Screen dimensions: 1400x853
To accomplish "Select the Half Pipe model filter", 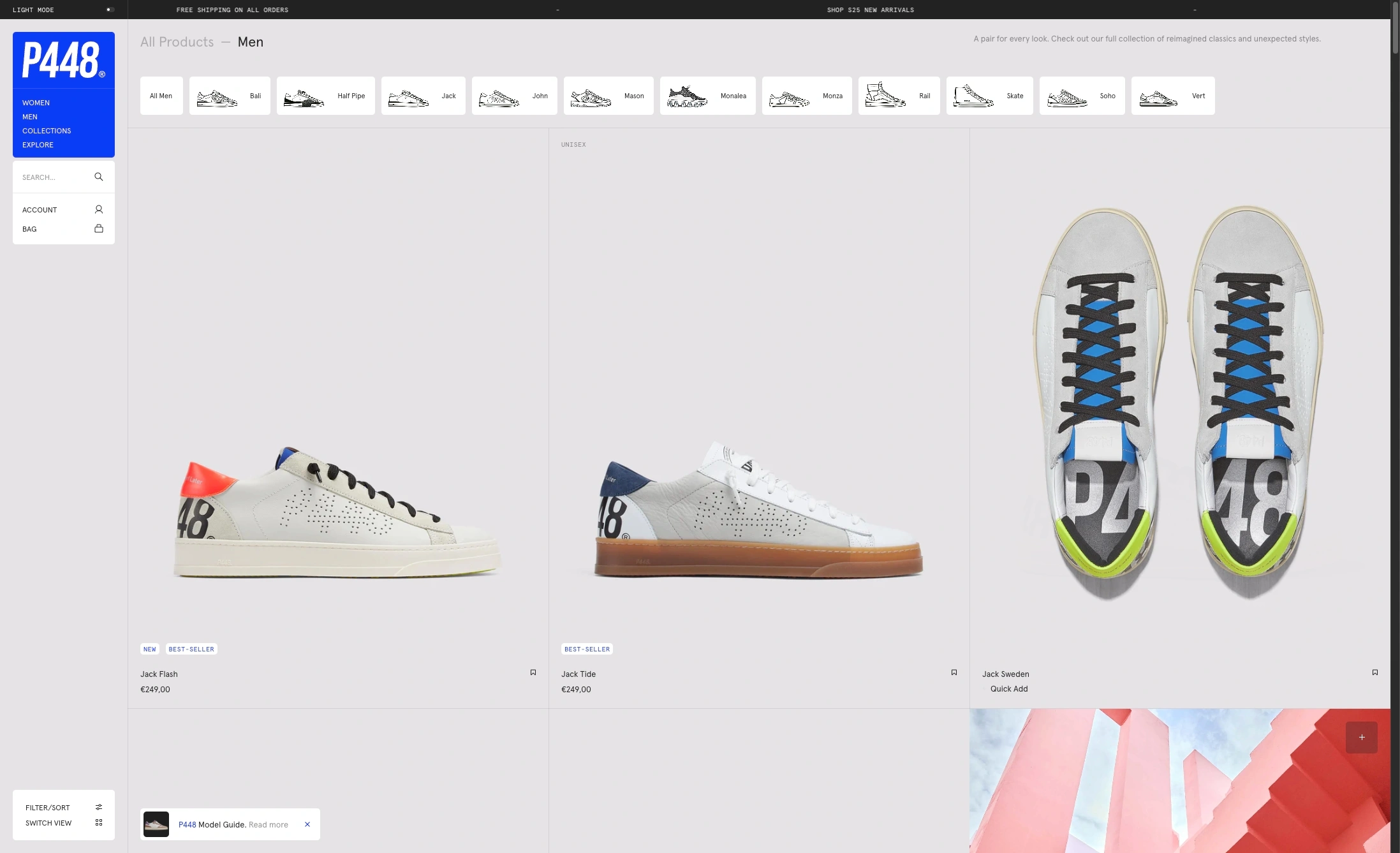I will 326,96.
